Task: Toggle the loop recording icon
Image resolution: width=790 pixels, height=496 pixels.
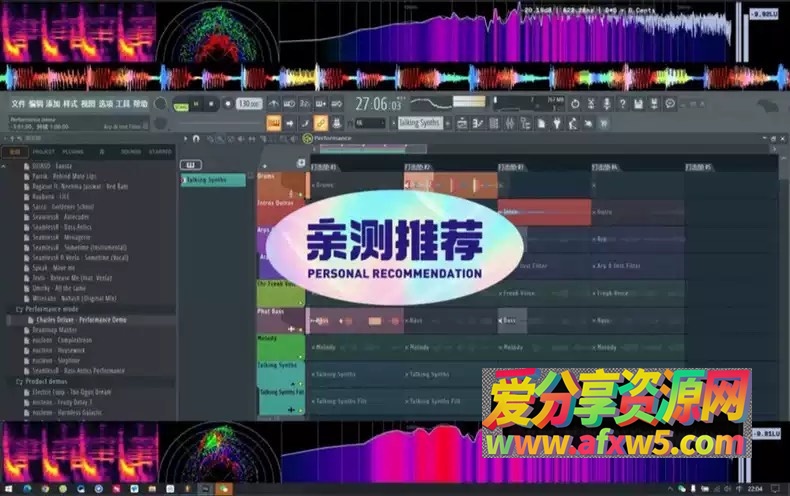Action: coord(337,104)
